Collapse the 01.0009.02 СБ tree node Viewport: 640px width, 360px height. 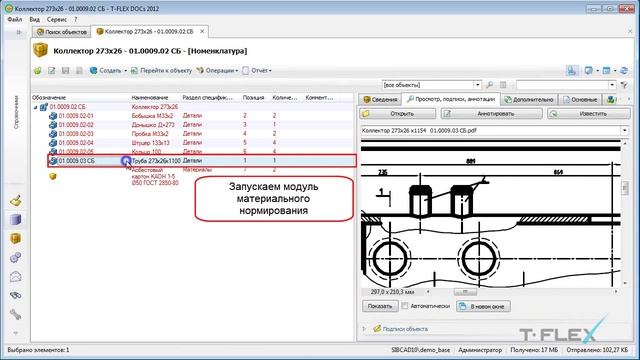(x=36, y=107)
